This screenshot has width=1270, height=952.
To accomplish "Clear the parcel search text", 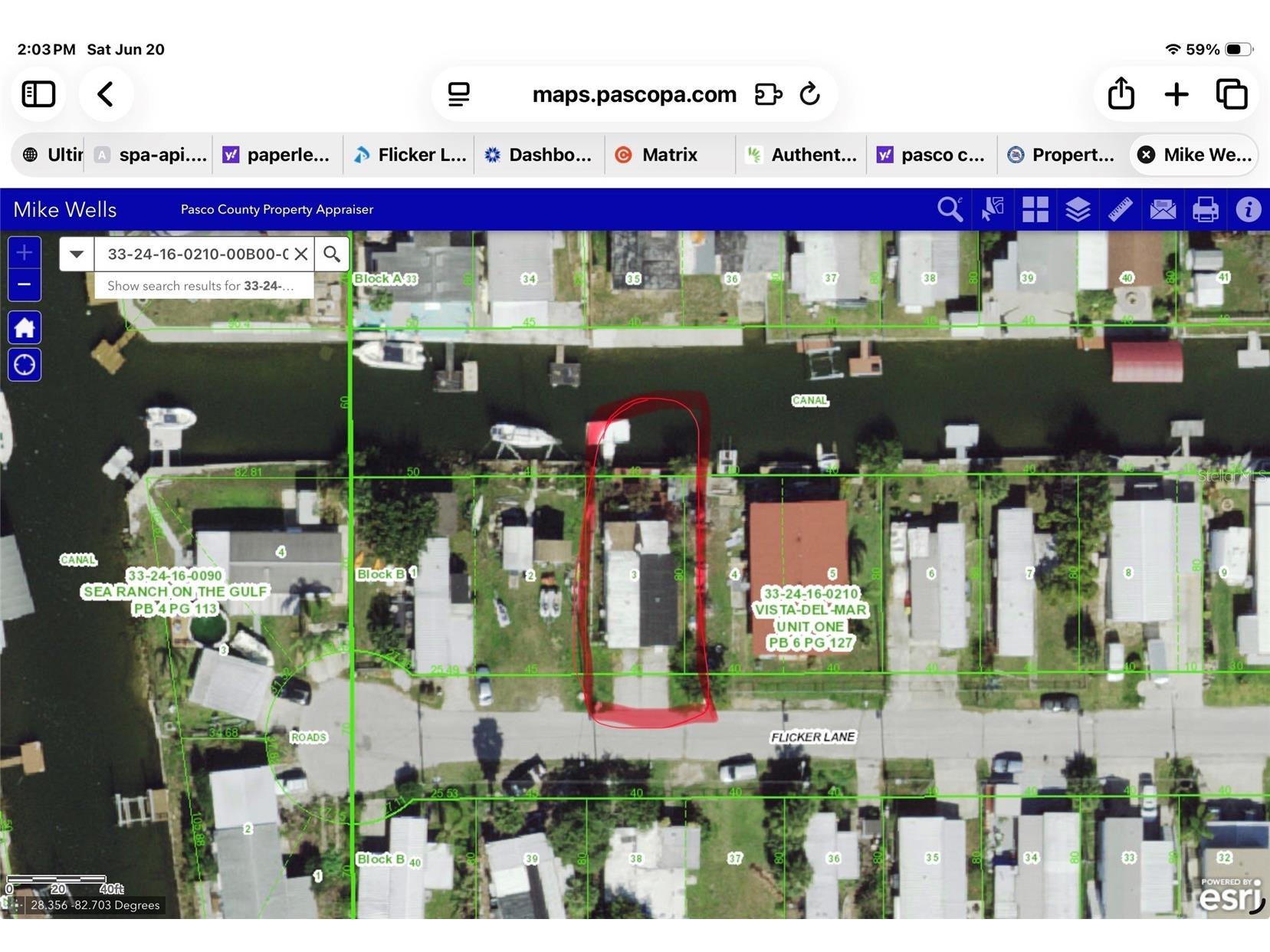I will tap(301, 254).
